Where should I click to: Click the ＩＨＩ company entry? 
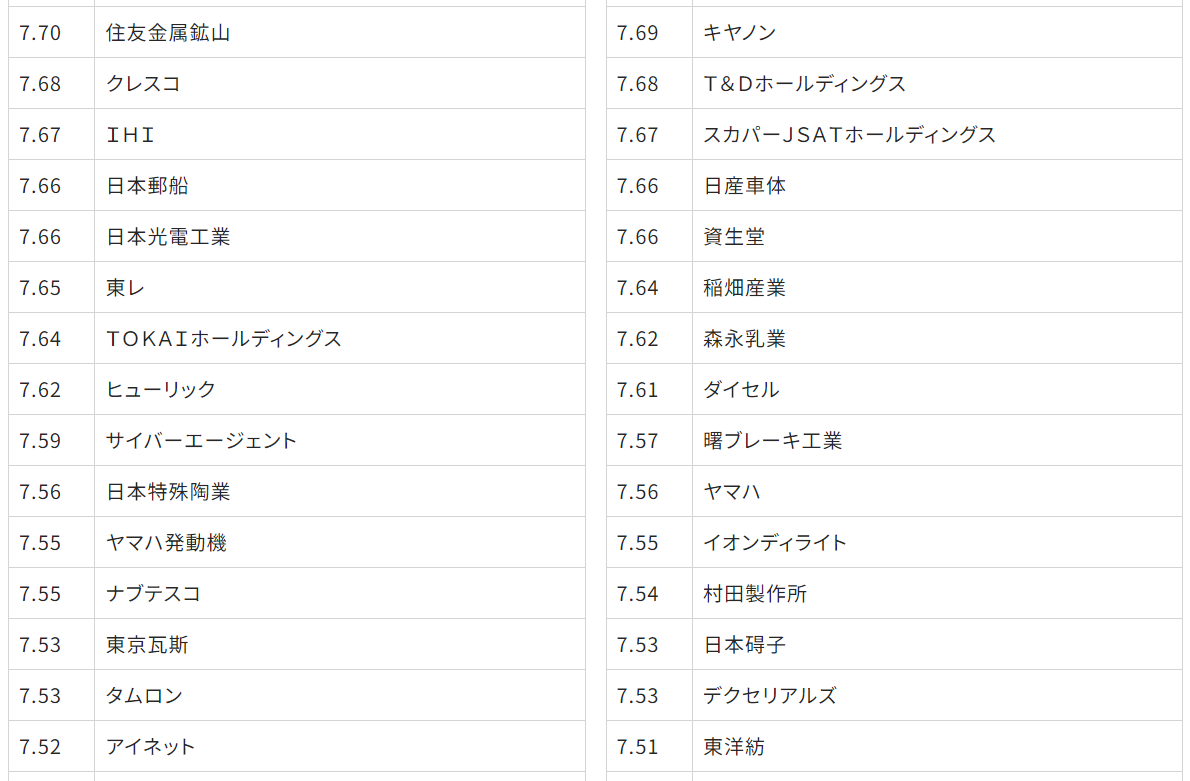131,135
